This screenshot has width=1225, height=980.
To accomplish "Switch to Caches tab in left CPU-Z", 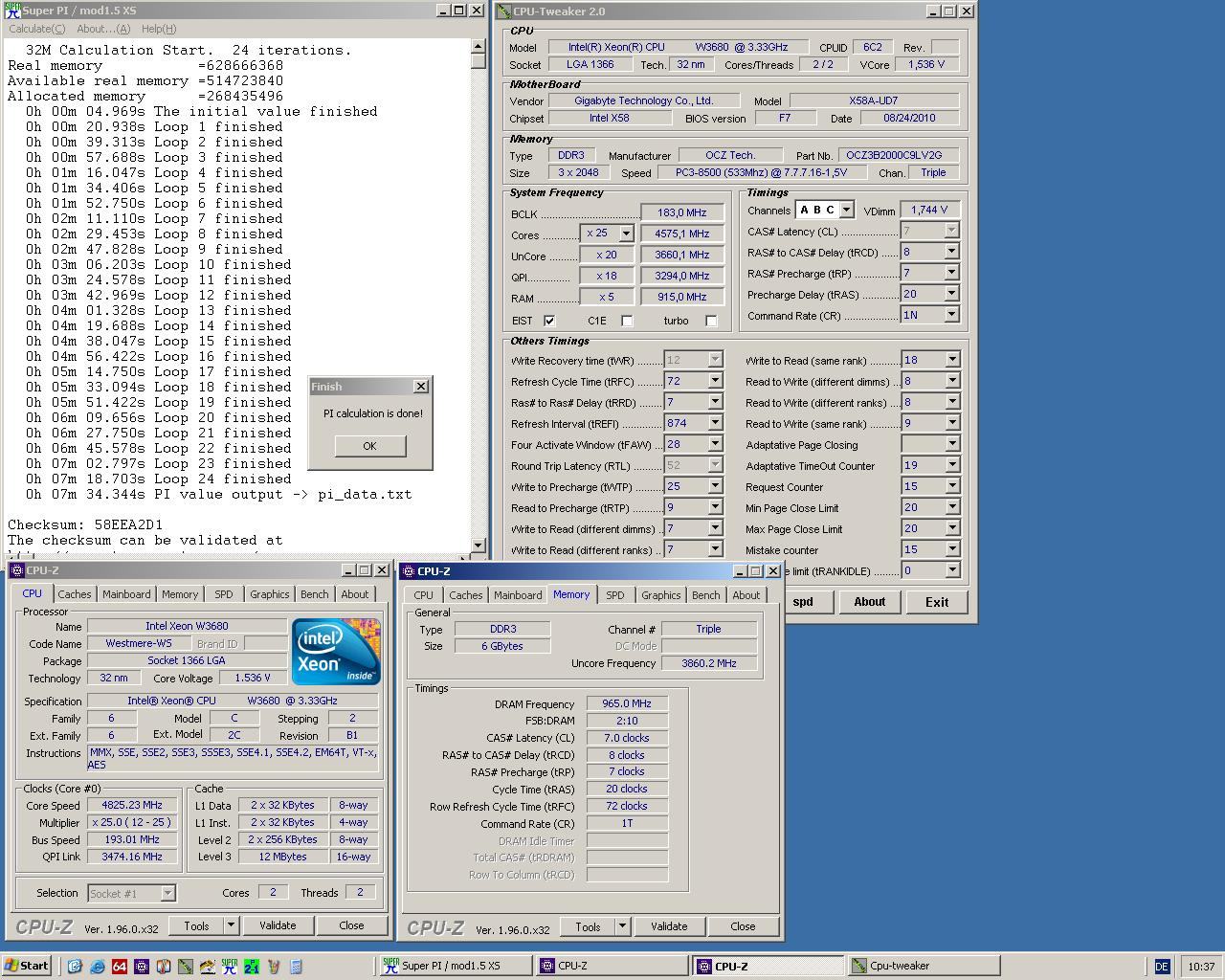I will coord(75,594).
